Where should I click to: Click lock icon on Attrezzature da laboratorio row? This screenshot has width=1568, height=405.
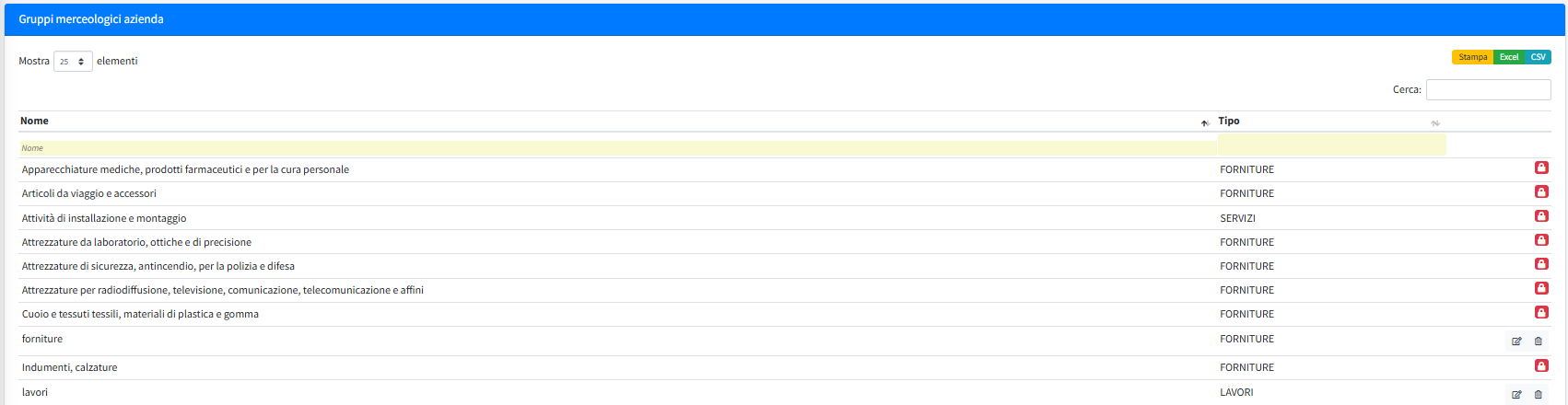click(x=1540, y=240)
